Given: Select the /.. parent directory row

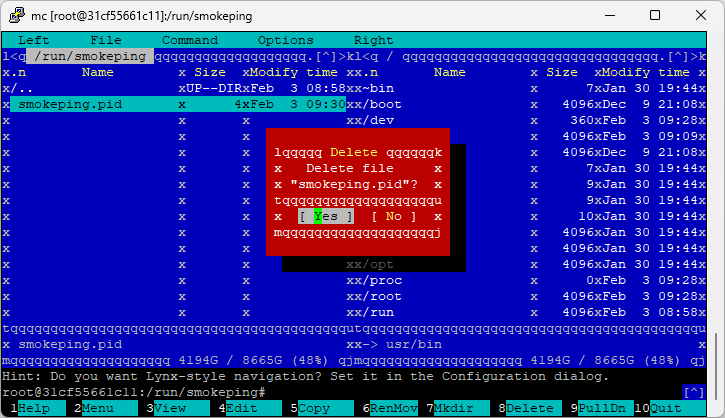Looking at the screenshot, I should coord(178,88).
